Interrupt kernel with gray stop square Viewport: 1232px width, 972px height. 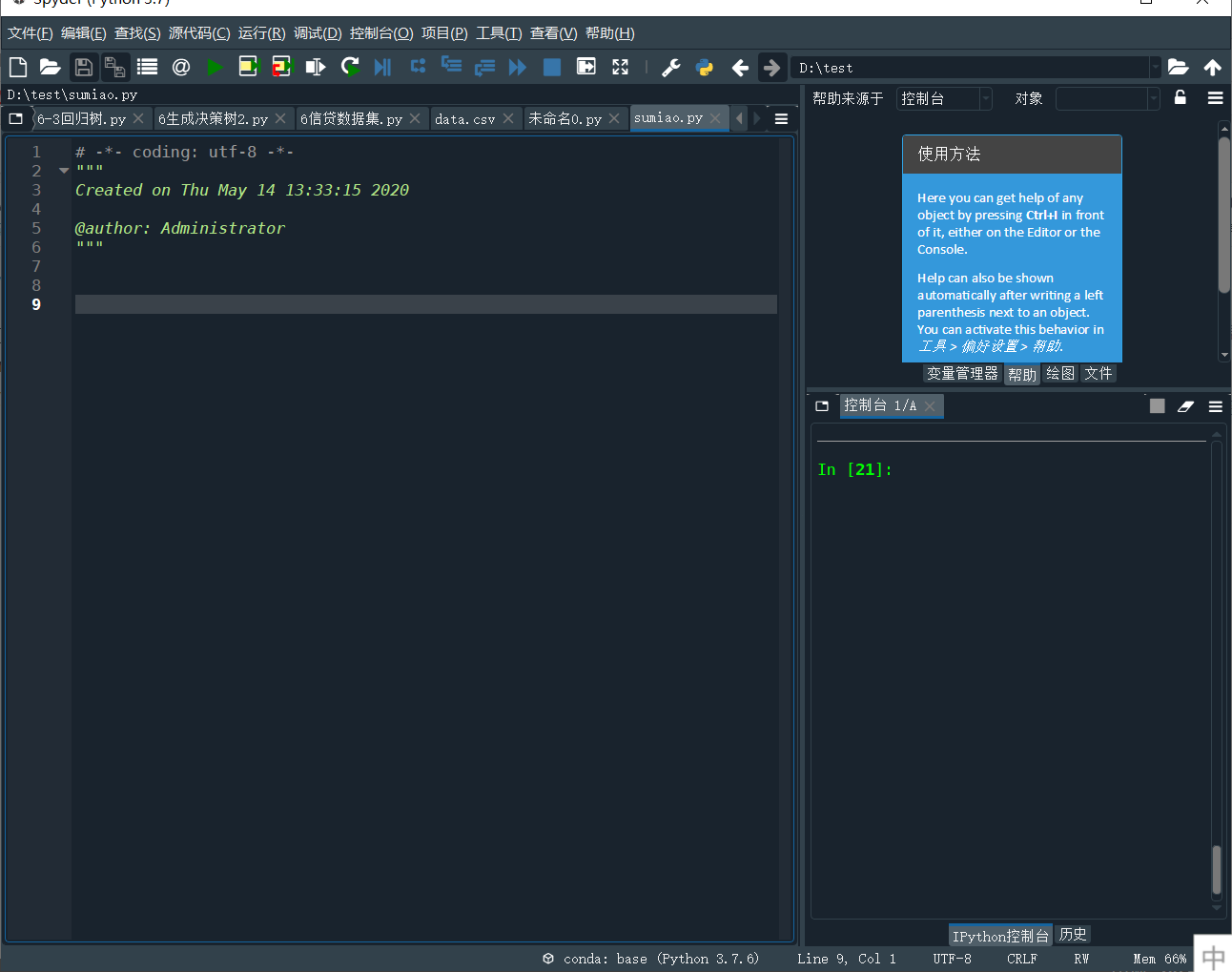[x=1157, y=406]
